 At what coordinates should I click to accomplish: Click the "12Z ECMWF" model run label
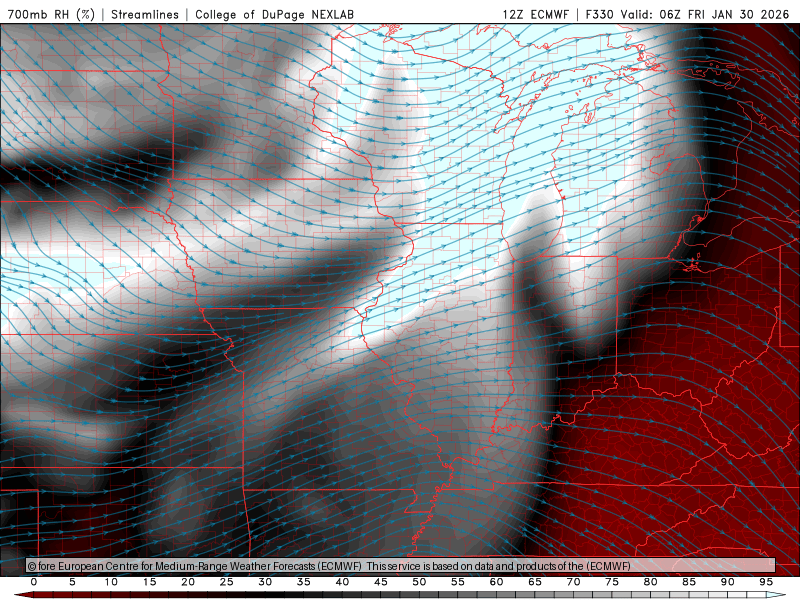point(535,14)
